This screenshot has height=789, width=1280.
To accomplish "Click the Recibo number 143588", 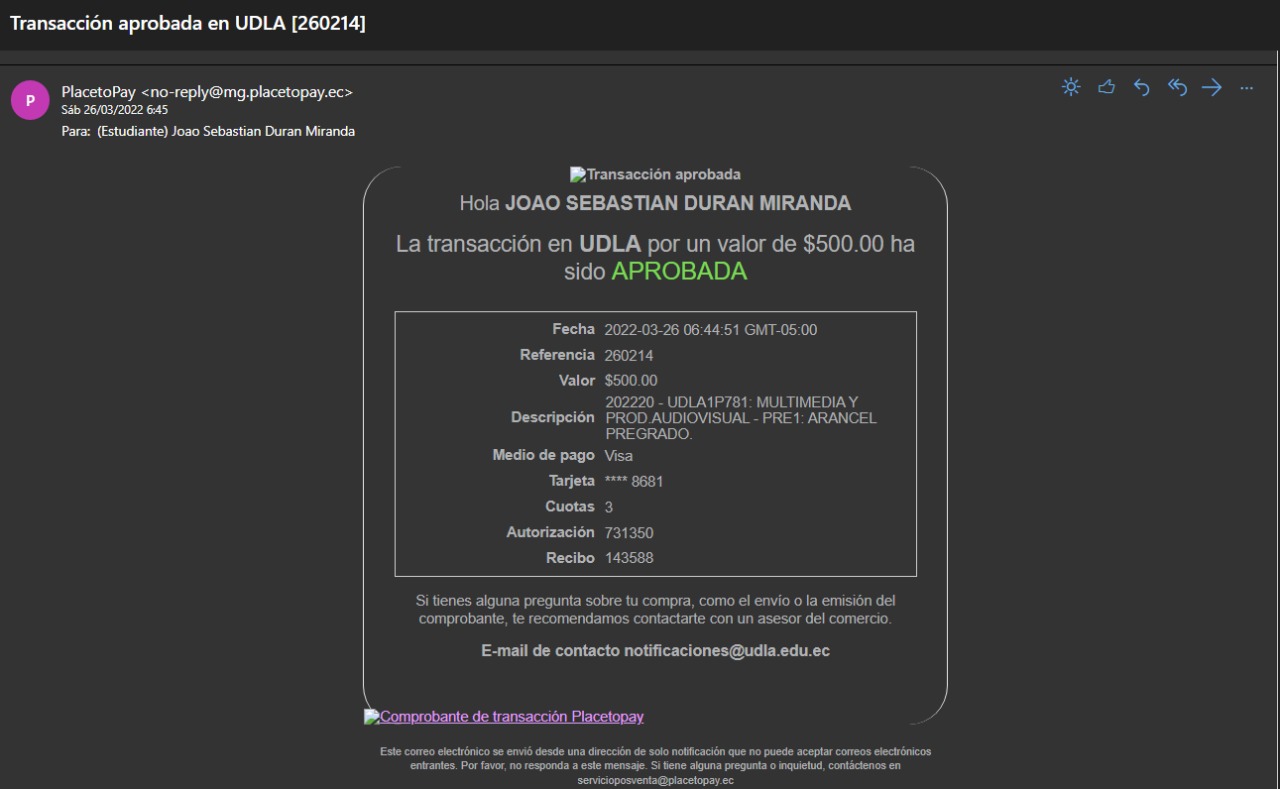I will click(x=629, y=558).
